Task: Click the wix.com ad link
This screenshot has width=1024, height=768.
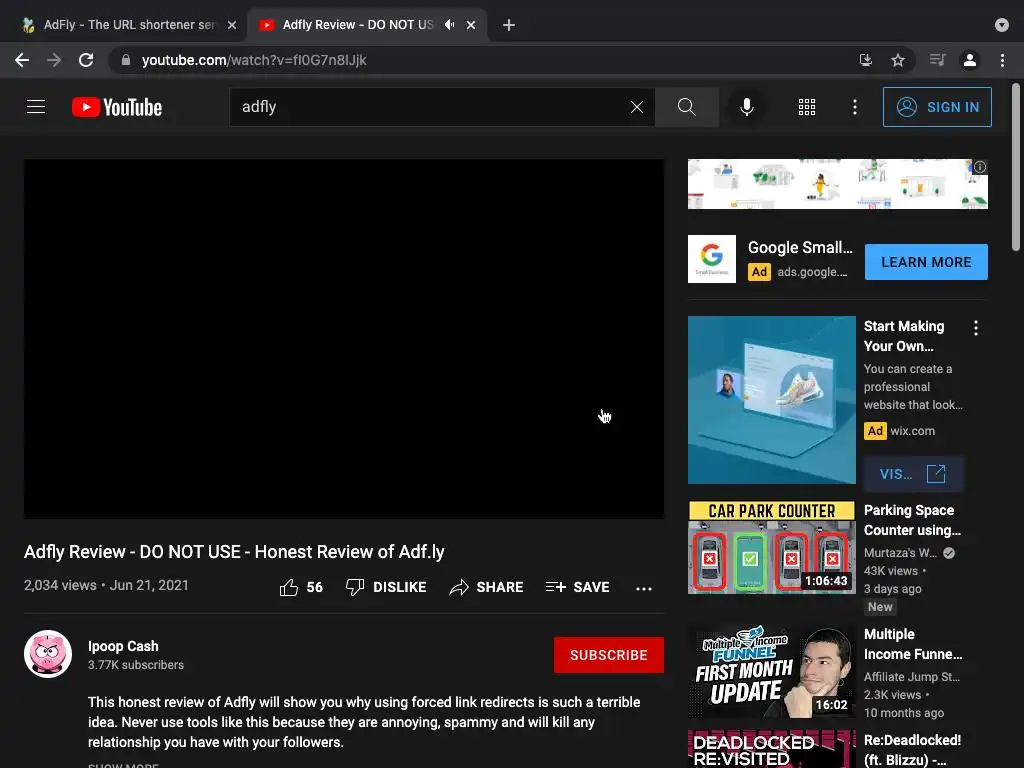Action: pyautogui.click(x=912, y=431)
